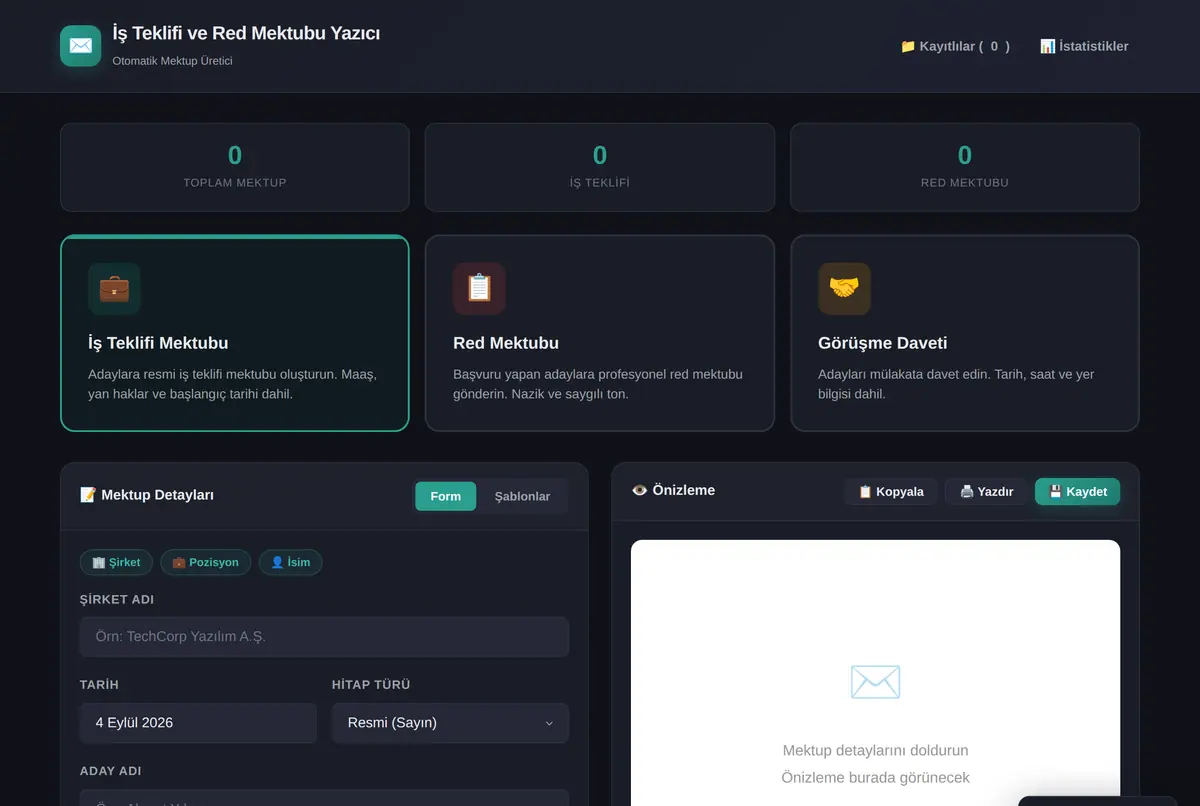Click the memo icon beside Mektup Detayları
1200x806 pixels.
88,495
